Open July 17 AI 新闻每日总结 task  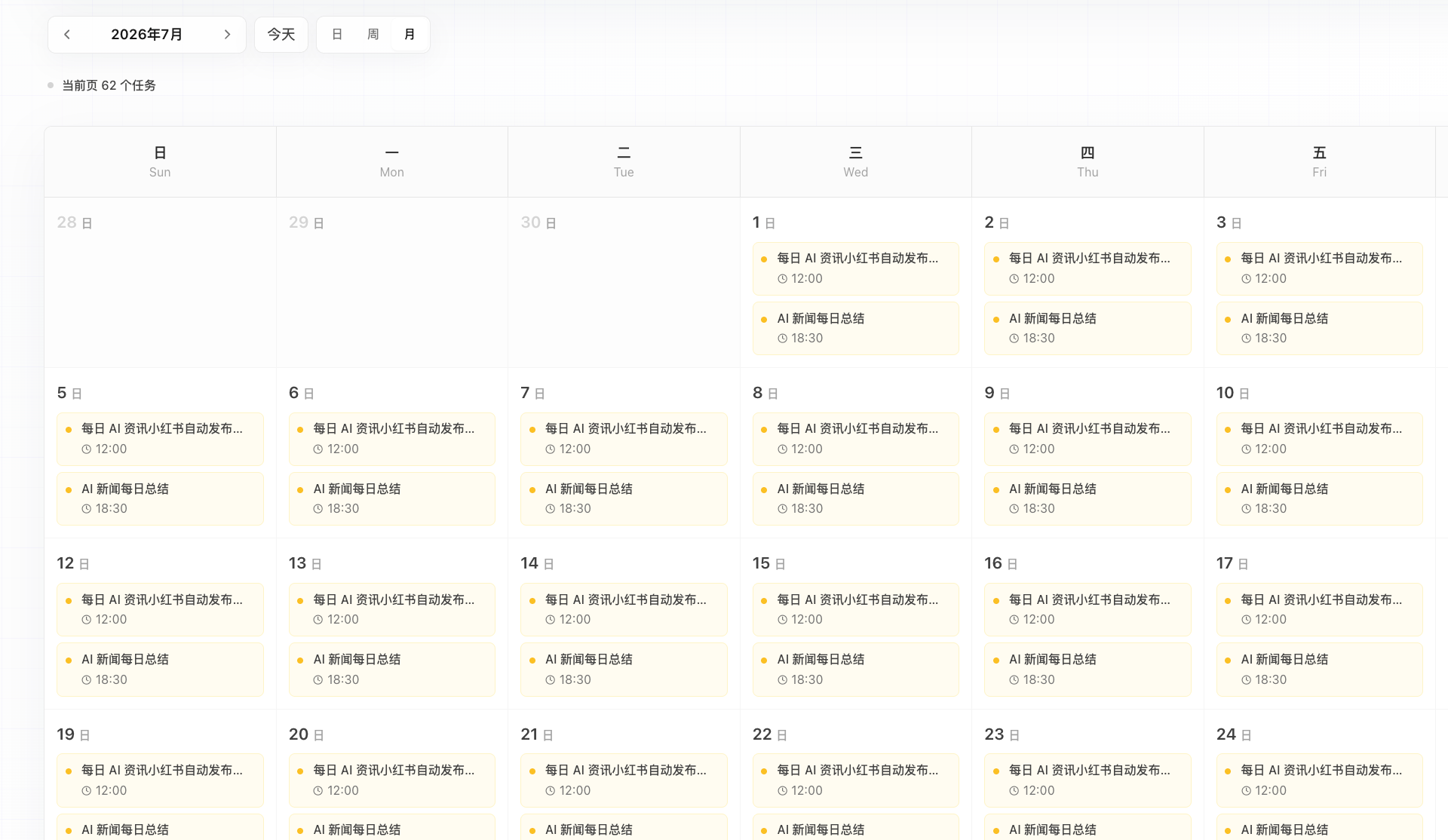coord(1319,669)
